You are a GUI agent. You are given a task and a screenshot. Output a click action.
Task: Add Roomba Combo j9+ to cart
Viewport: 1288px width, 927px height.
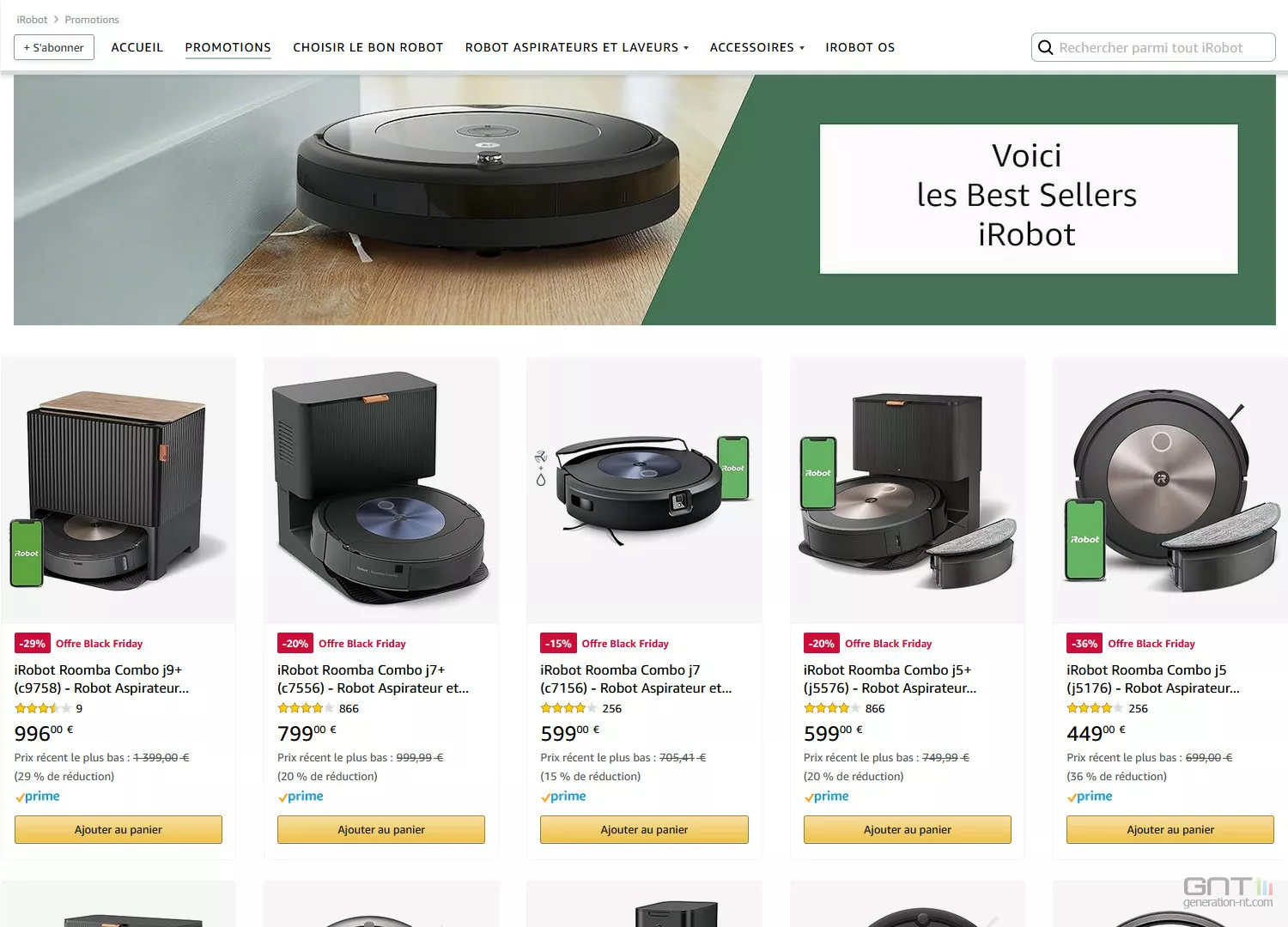point(118,829)
